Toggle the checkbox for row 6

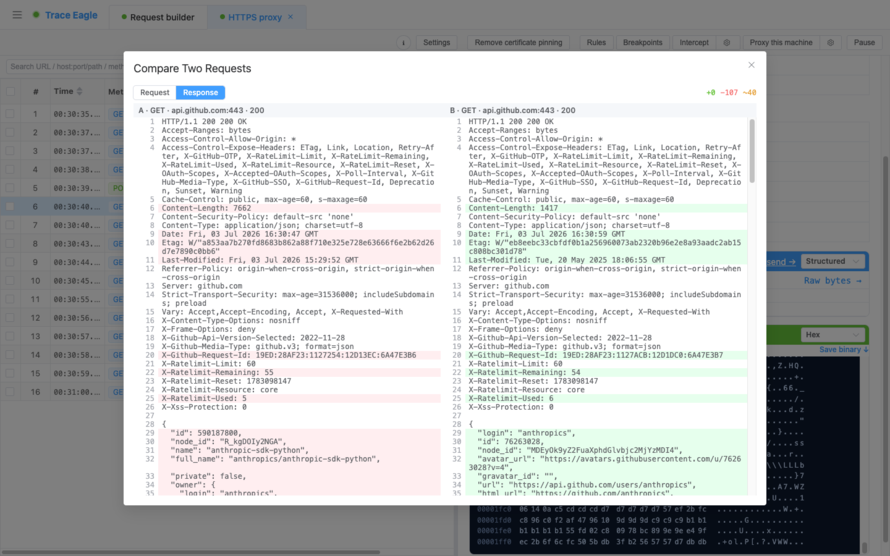(10, 207)
